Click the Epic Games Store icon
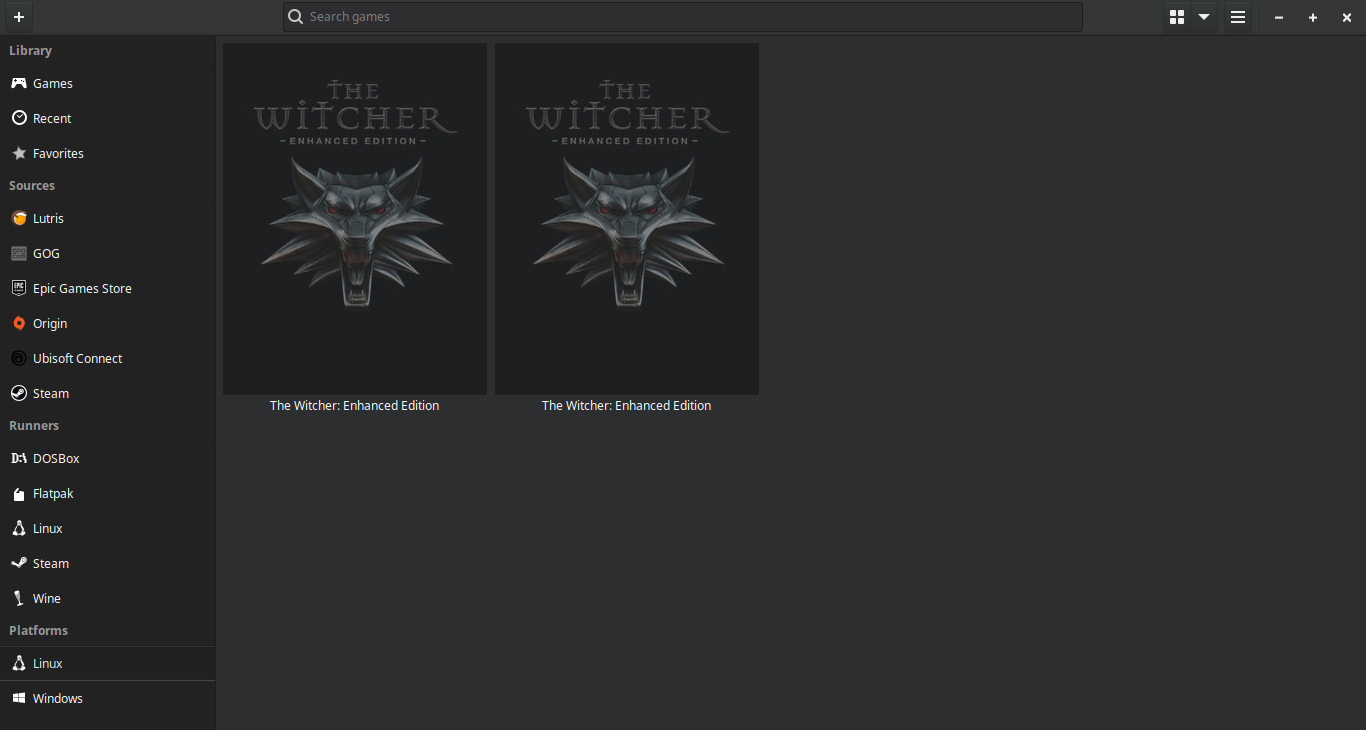 click(19, 288)
